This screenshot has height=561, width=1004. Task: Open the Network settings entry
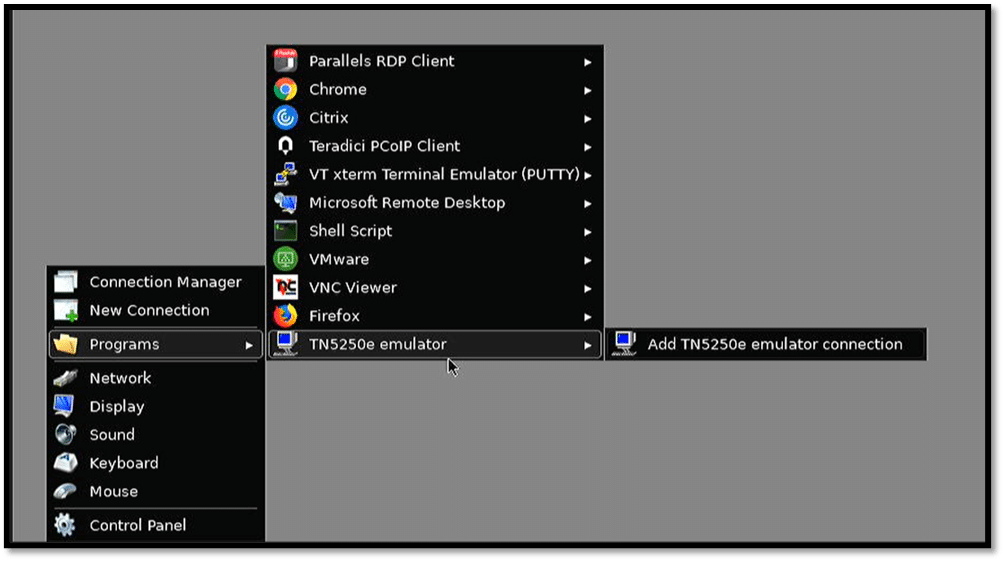156,378
